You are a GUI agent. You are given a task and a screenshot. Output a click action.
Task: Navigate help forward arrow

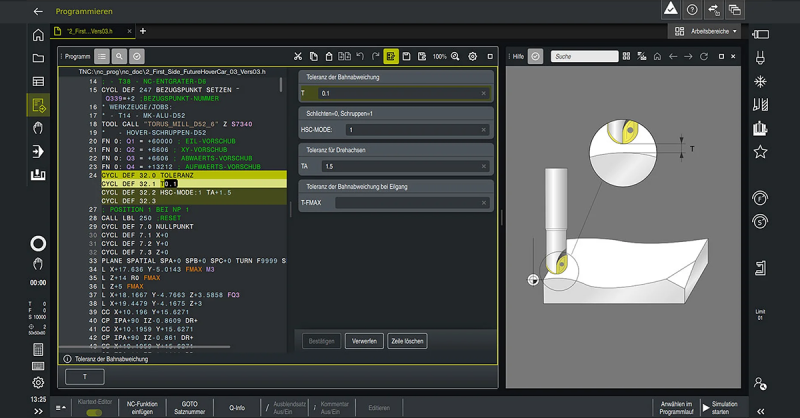[x=688, y=56]
